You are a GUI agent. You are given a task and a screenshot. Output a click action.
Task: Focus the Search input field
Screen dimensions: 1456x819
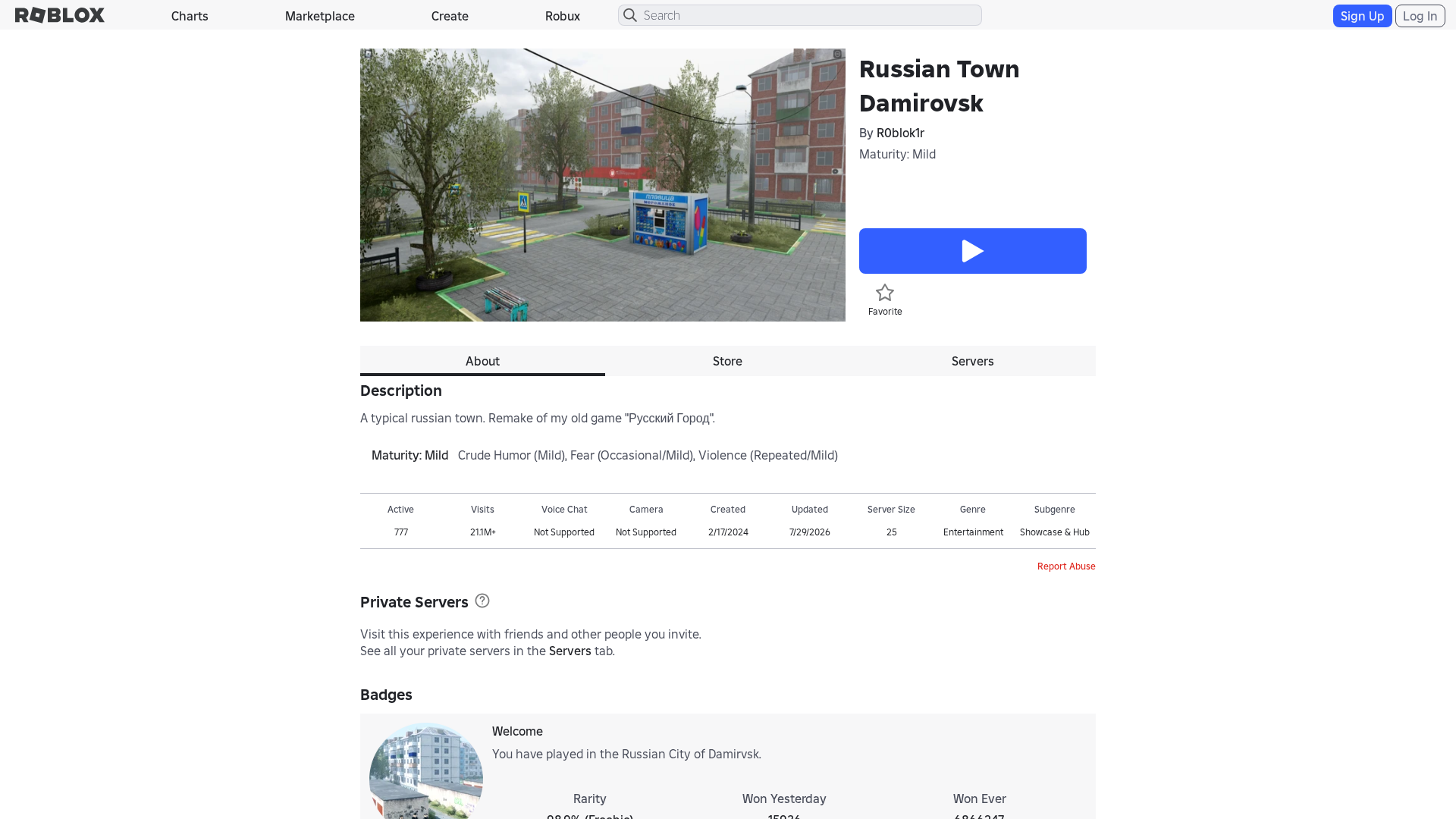pyautogui.click(x=800, y=15)
